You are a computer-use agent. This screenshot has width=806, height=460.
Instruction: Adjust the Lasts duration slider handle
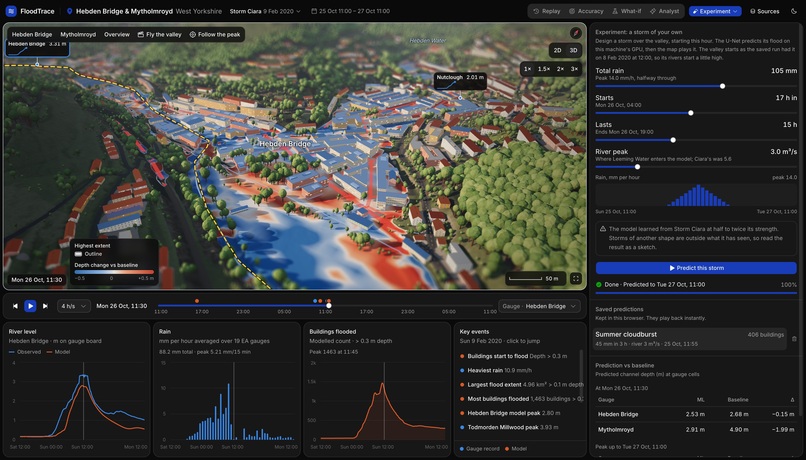tap(673, 140)
